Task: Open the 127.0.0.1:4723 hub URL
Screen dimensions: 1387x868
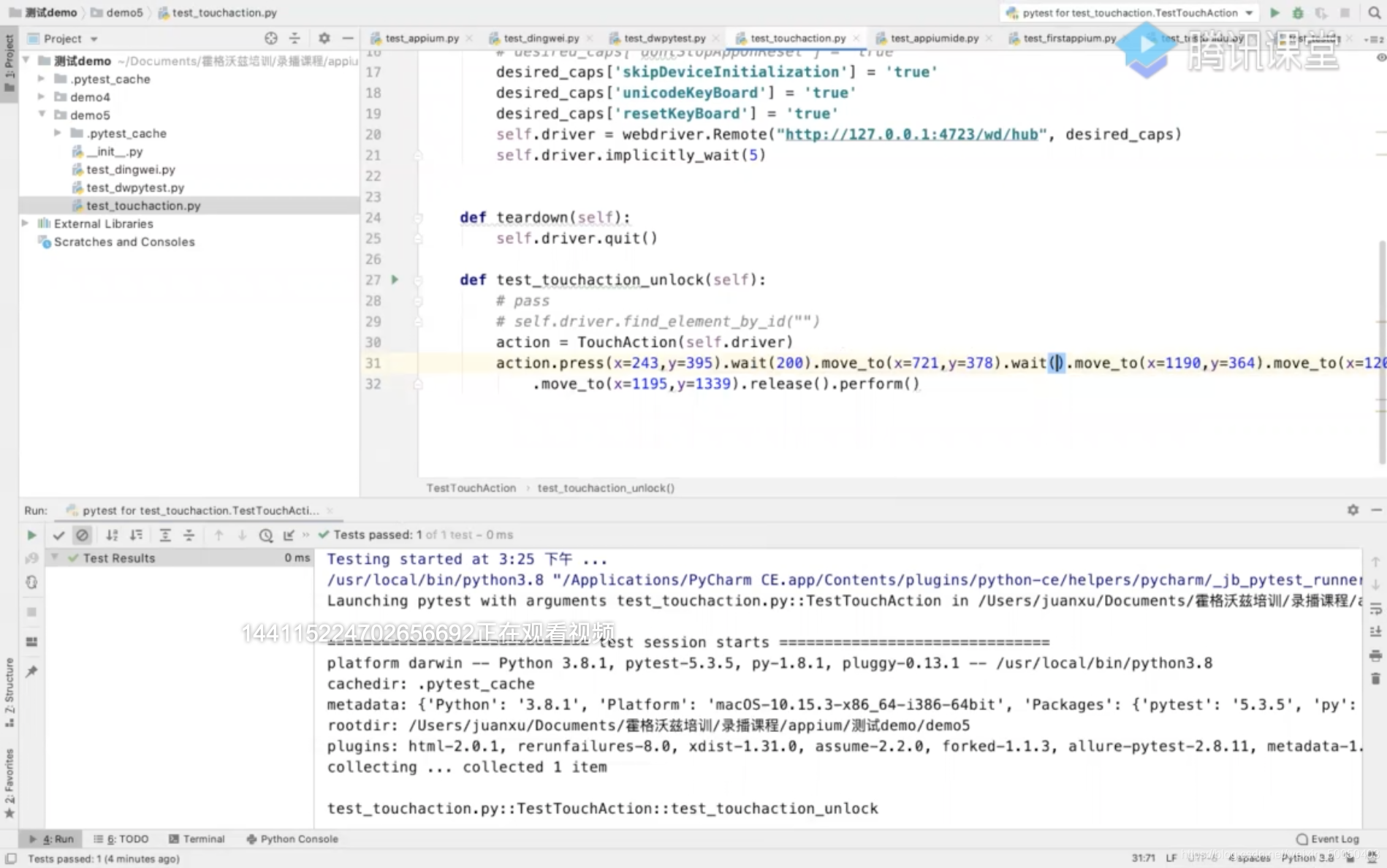Action: coord(911,134)
